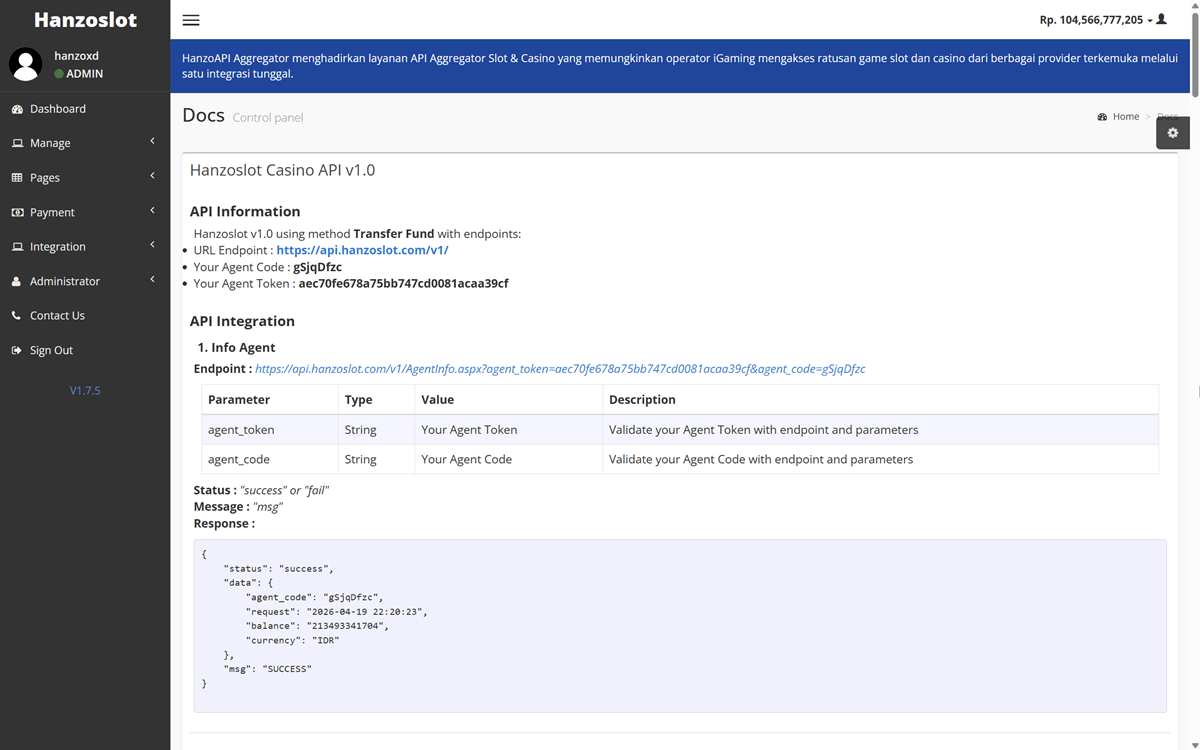Click the Parameter column header
Screen dimensions: 1200x750
270,399
